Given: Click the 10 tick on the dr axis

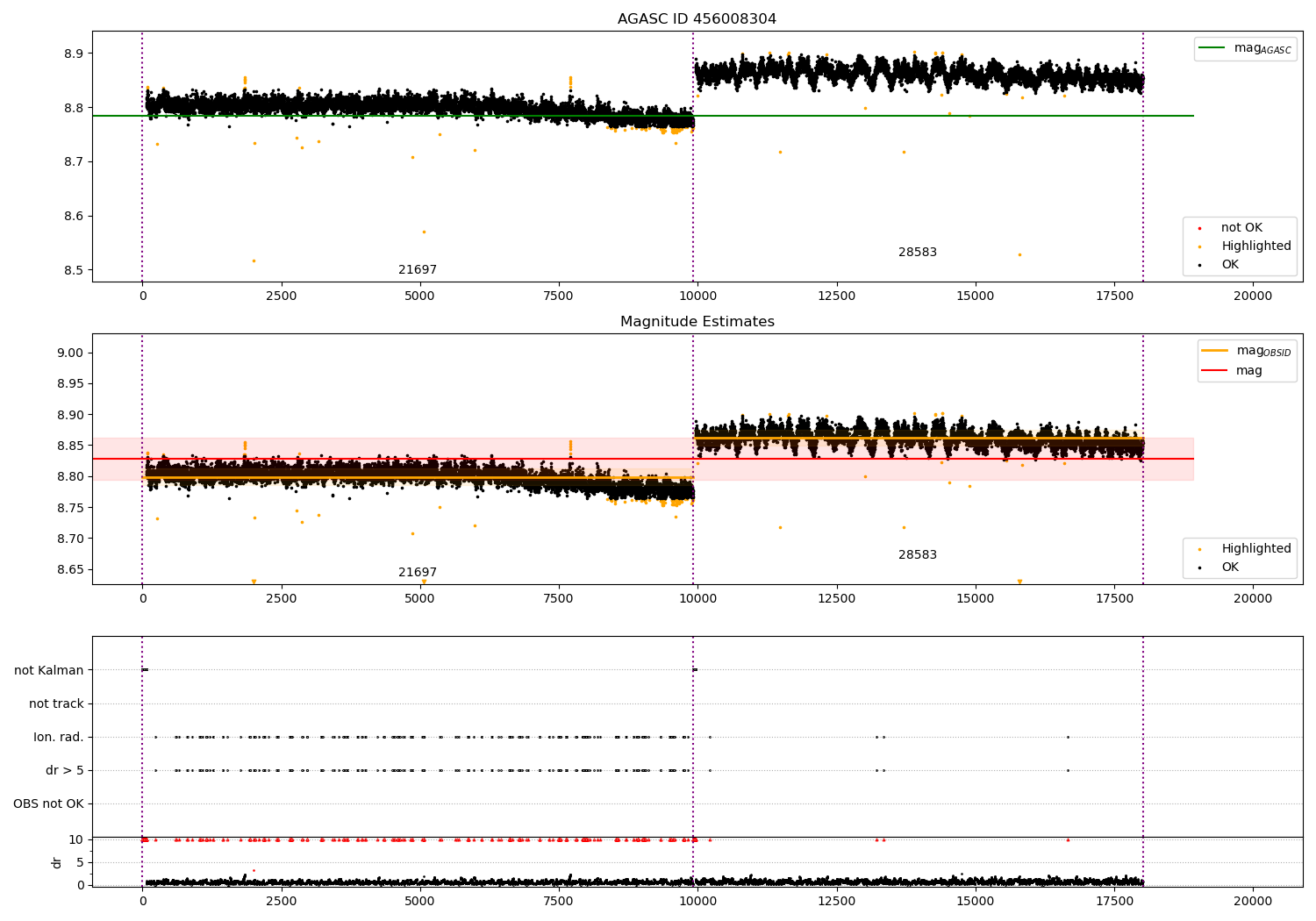Looking at the screenshot, I should tap(76, 840).
